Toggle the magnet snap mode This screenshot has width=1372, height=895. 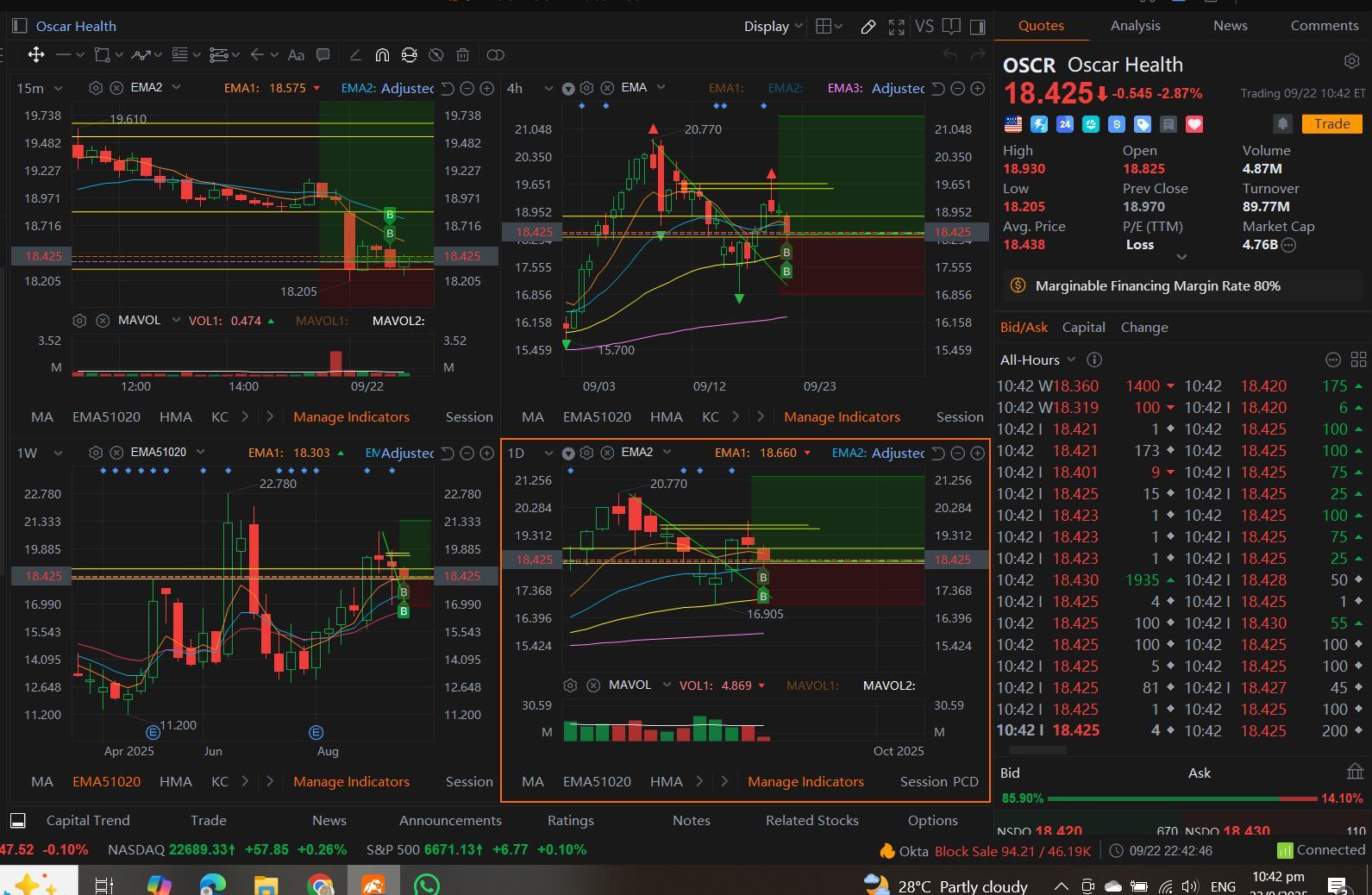click(381, 55)
